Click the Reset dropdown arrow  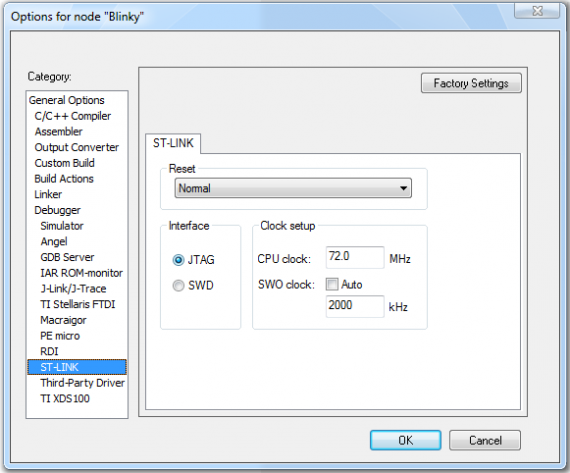tap(403, 188)
